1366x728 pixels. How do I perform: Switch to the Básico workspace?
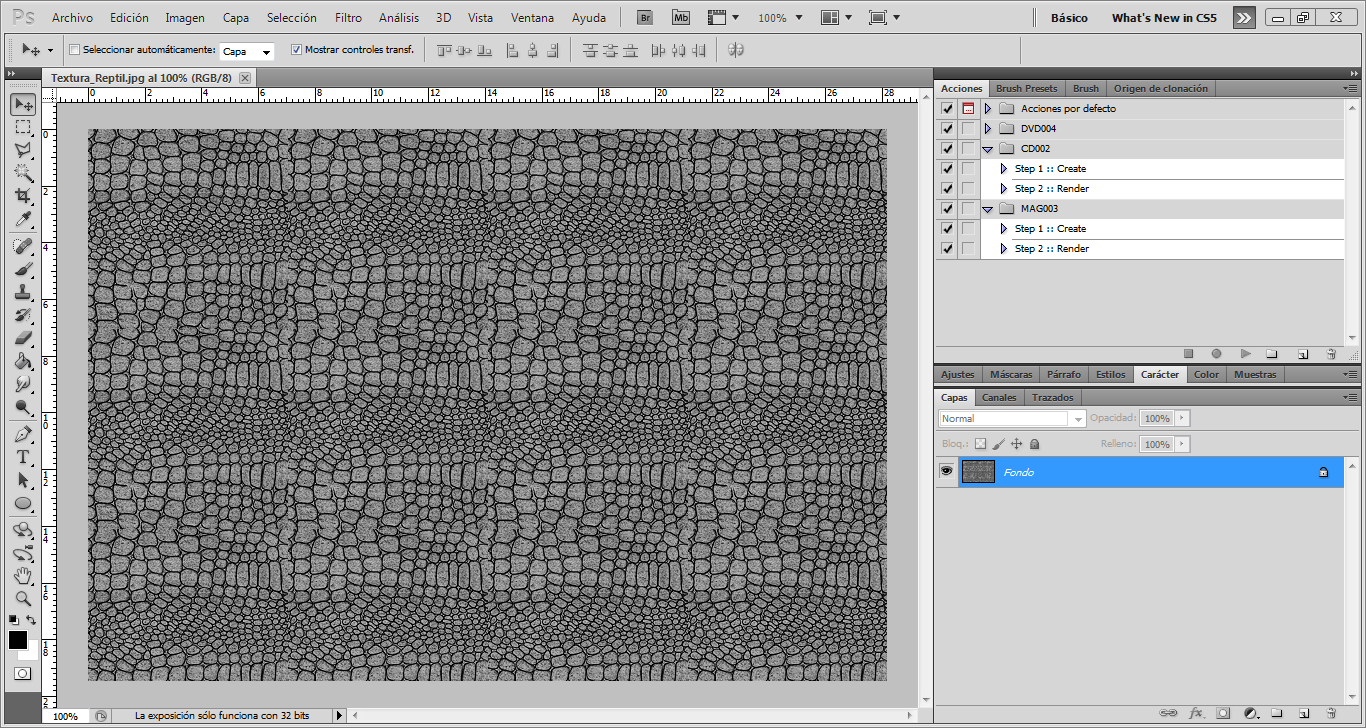(1069, 18)
